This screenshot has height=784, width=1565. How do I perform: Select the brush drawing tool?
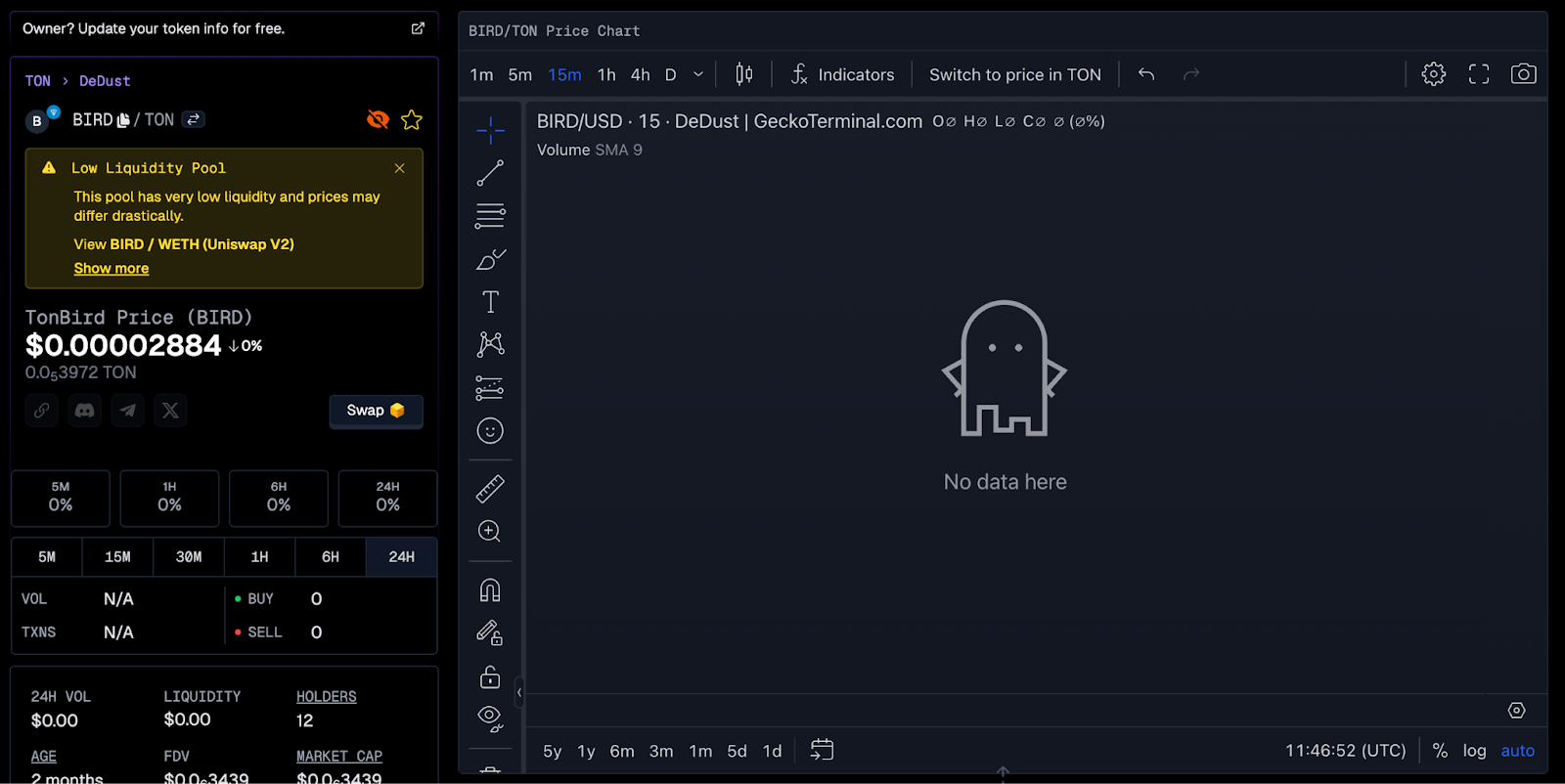point(490,259)
